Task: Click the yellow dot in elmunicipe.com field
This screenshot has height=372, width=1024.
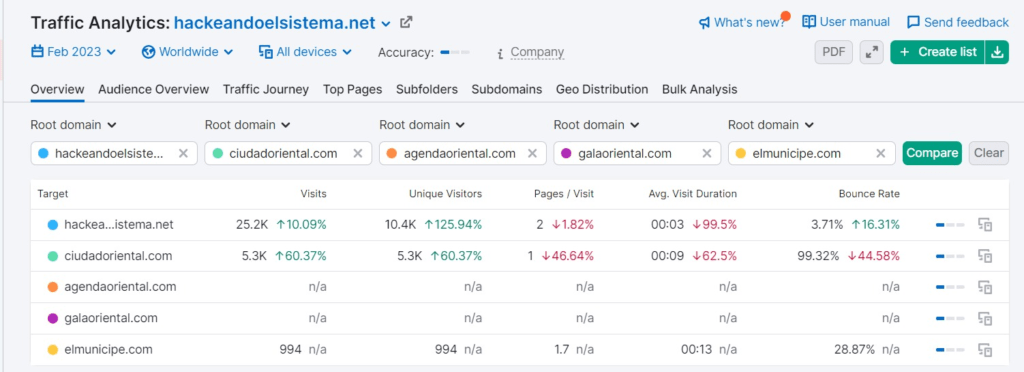Action: click(741, 153)
